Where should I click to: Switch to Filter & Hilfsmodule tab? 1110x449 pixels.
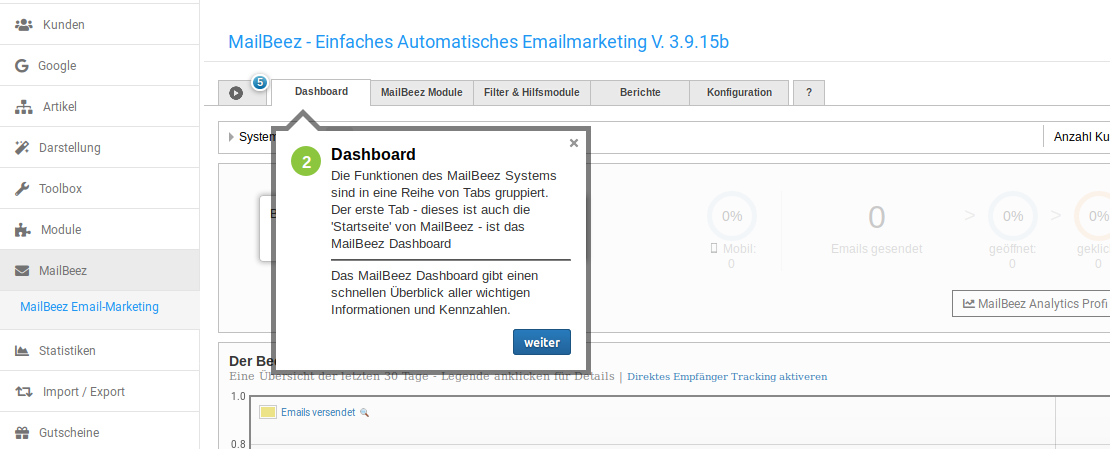click(531, 92)
